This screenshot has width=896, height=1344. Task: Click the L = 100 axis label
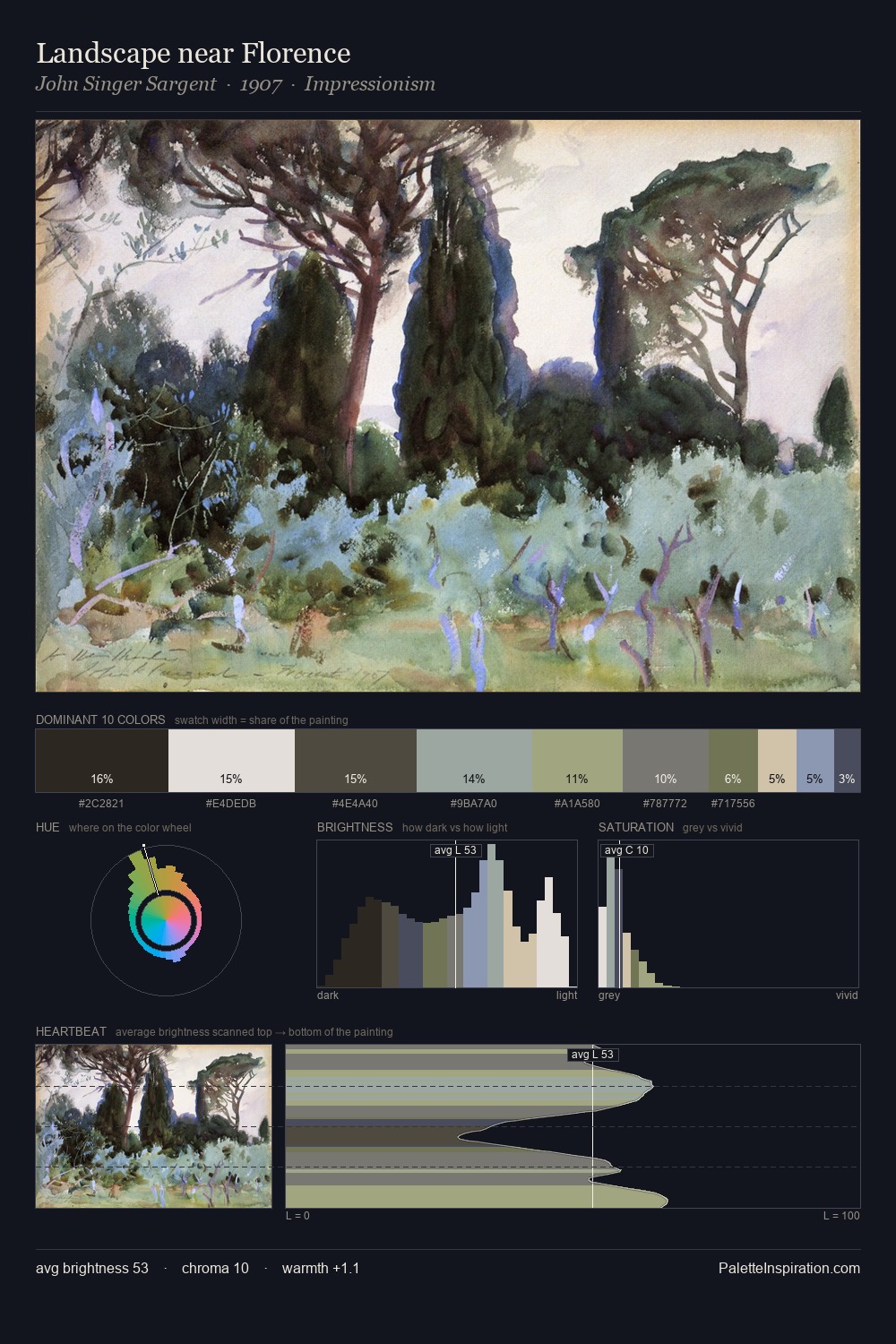[841, 1216]
